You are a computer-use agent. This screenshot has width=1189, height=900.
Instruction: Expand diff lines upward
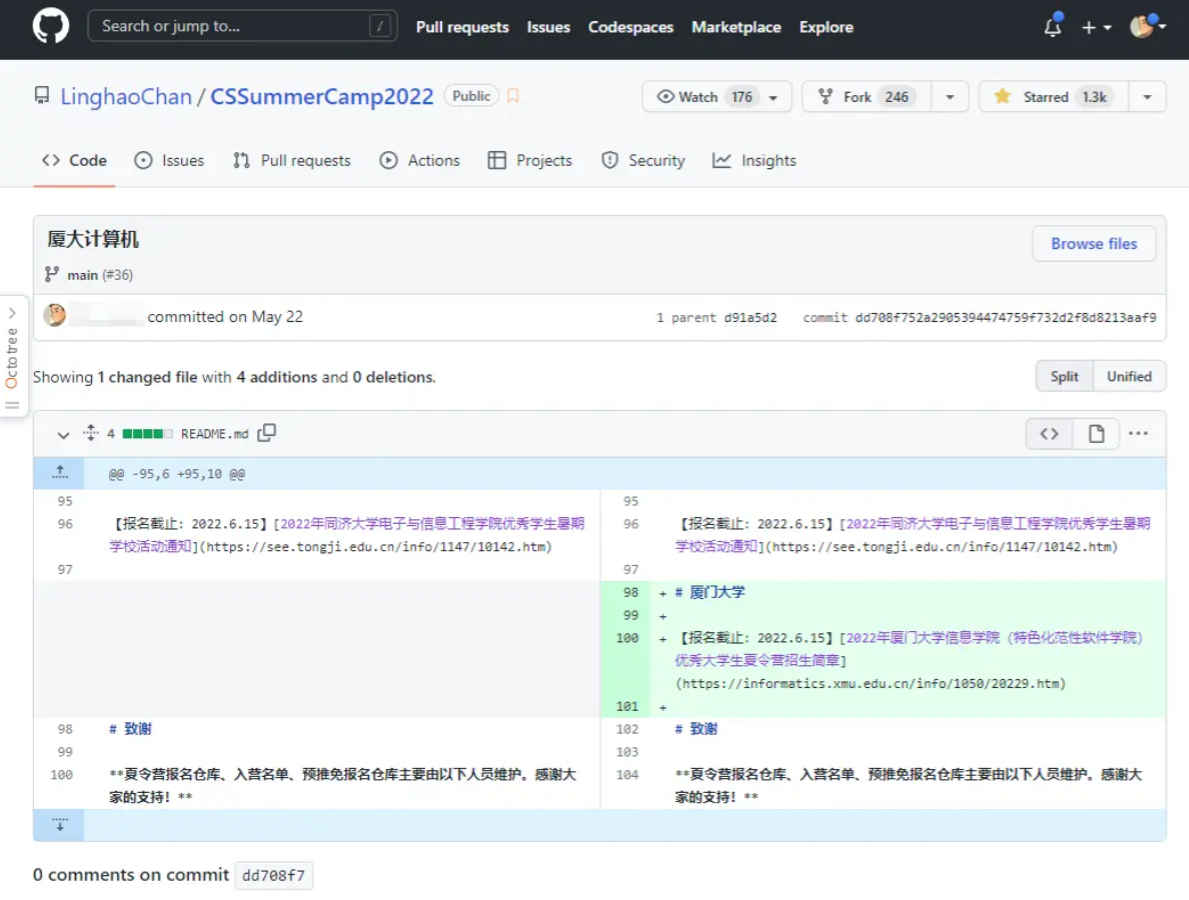[59, 473]
